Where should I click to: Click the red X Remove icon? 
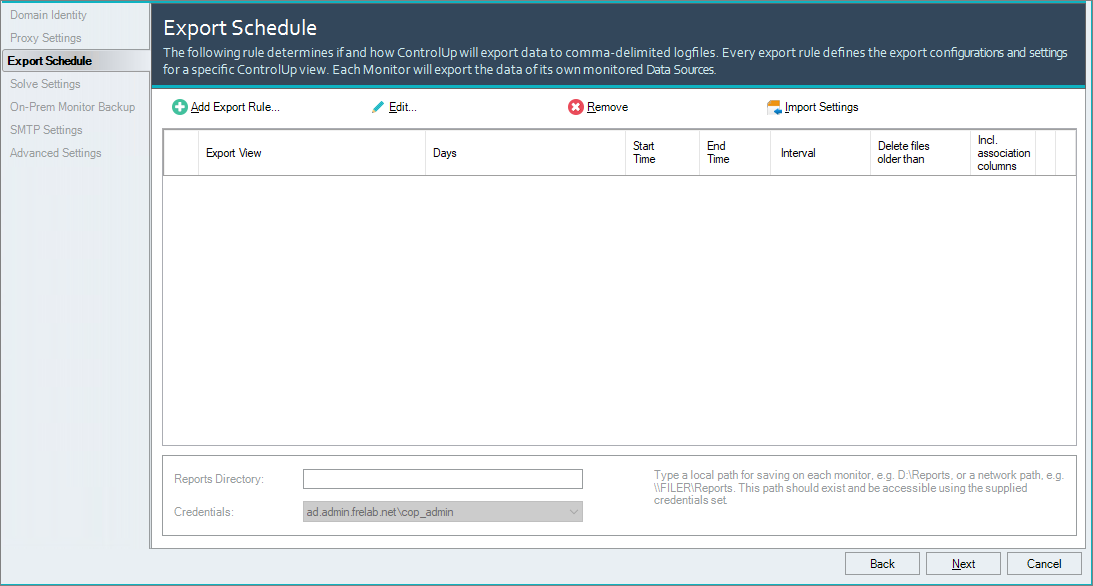click(576, 107)
